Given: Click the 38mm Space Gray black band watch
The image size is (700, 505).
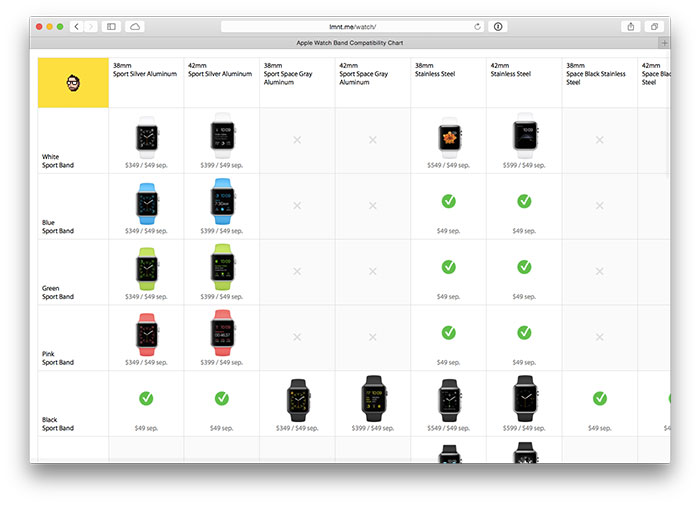Looking at the screenshot, I should [x=298, y=401].
